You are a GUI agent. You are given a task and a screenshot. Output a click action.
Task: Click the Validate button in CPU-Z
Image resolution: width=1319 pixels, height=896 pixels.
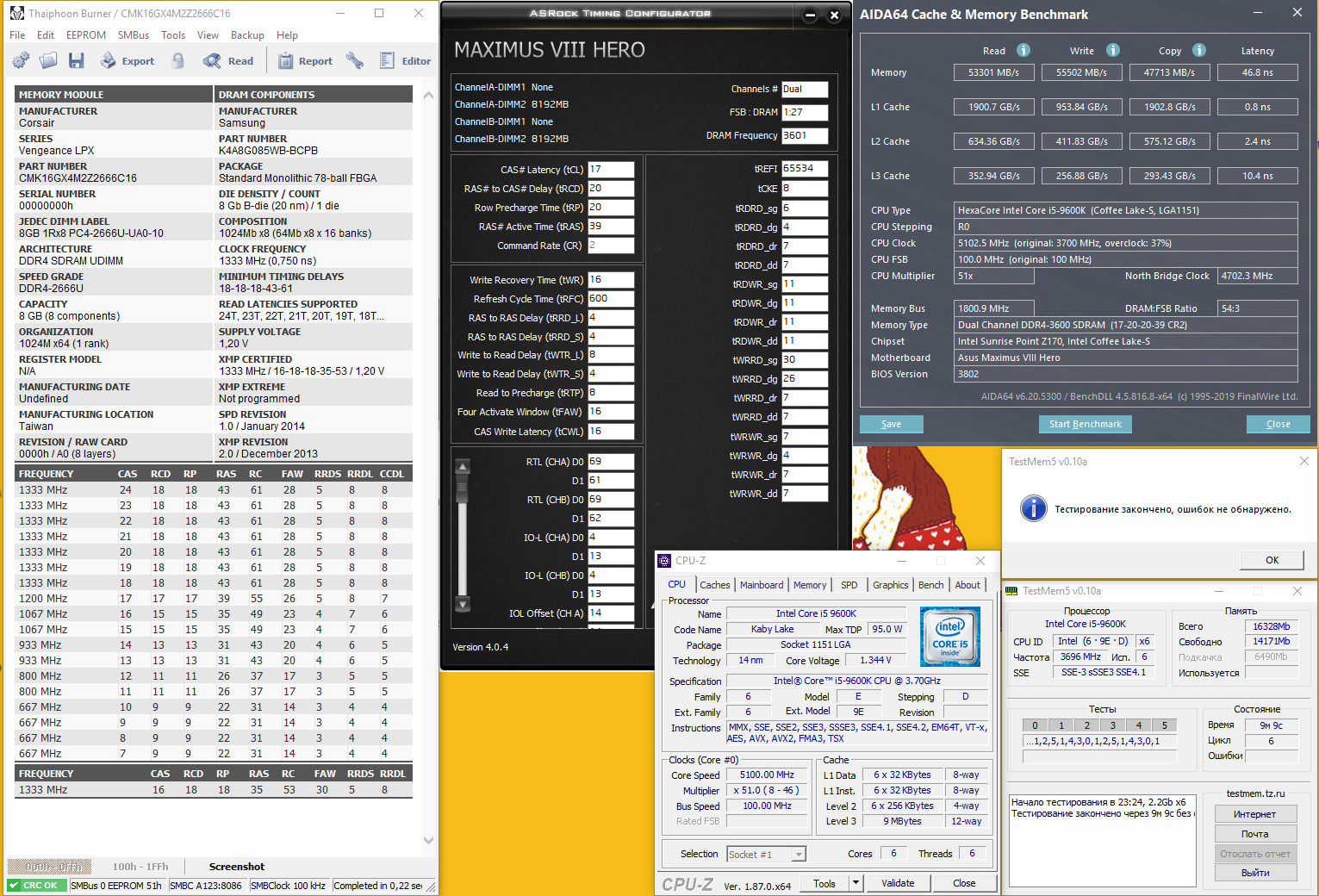click(898, 883)
